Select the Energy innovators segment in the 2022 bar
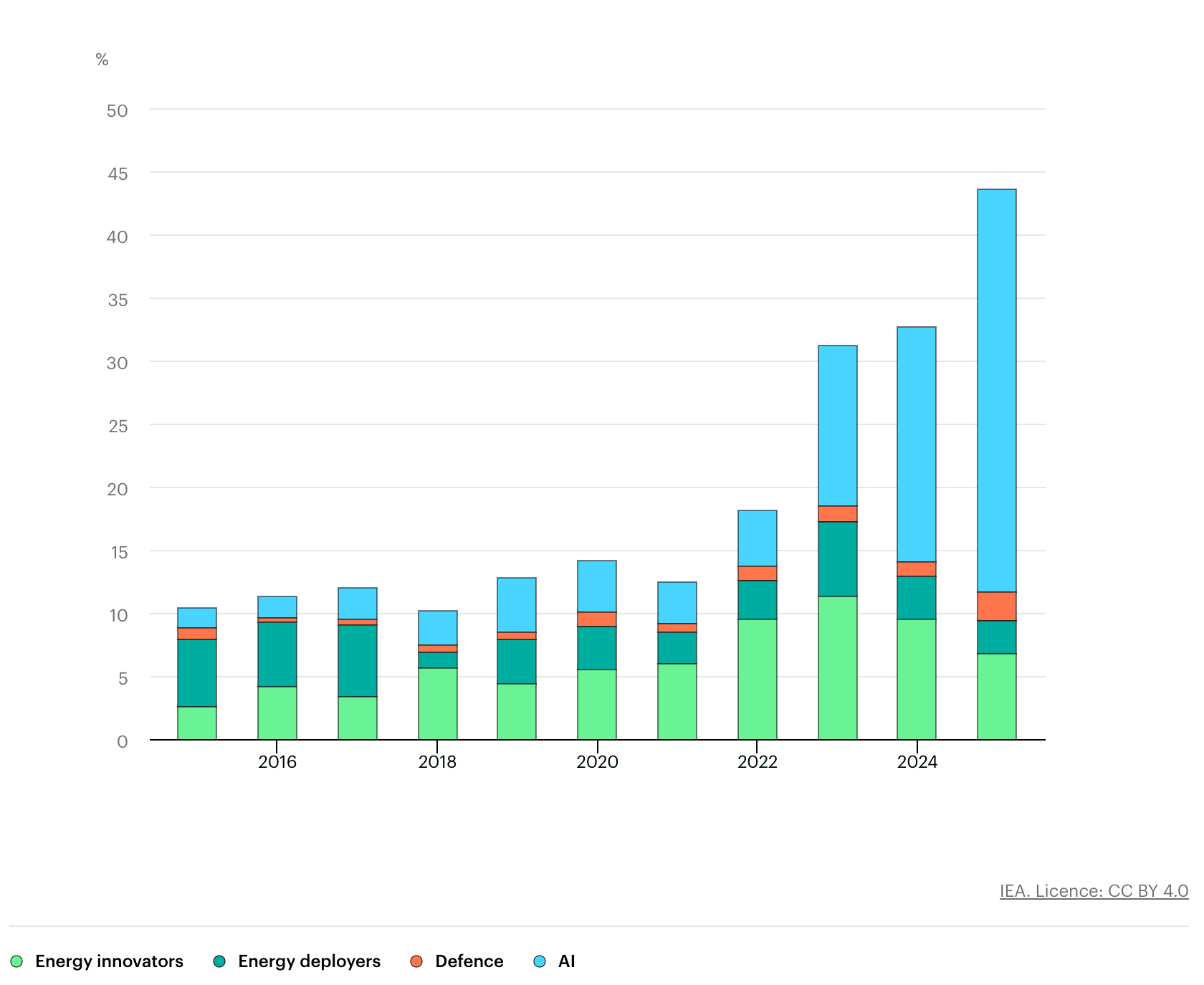The width and height of the screenshot is (1204, 985). pyautogui.click(x=757, y=680)
